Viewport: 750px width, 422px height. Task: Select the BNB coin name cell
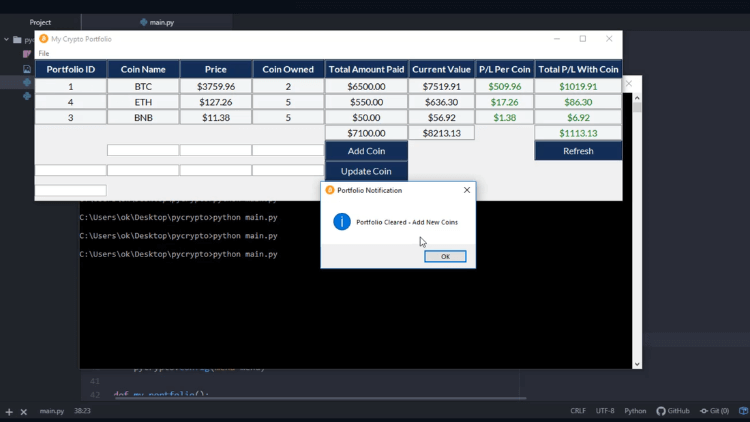[x=143, y=117]
